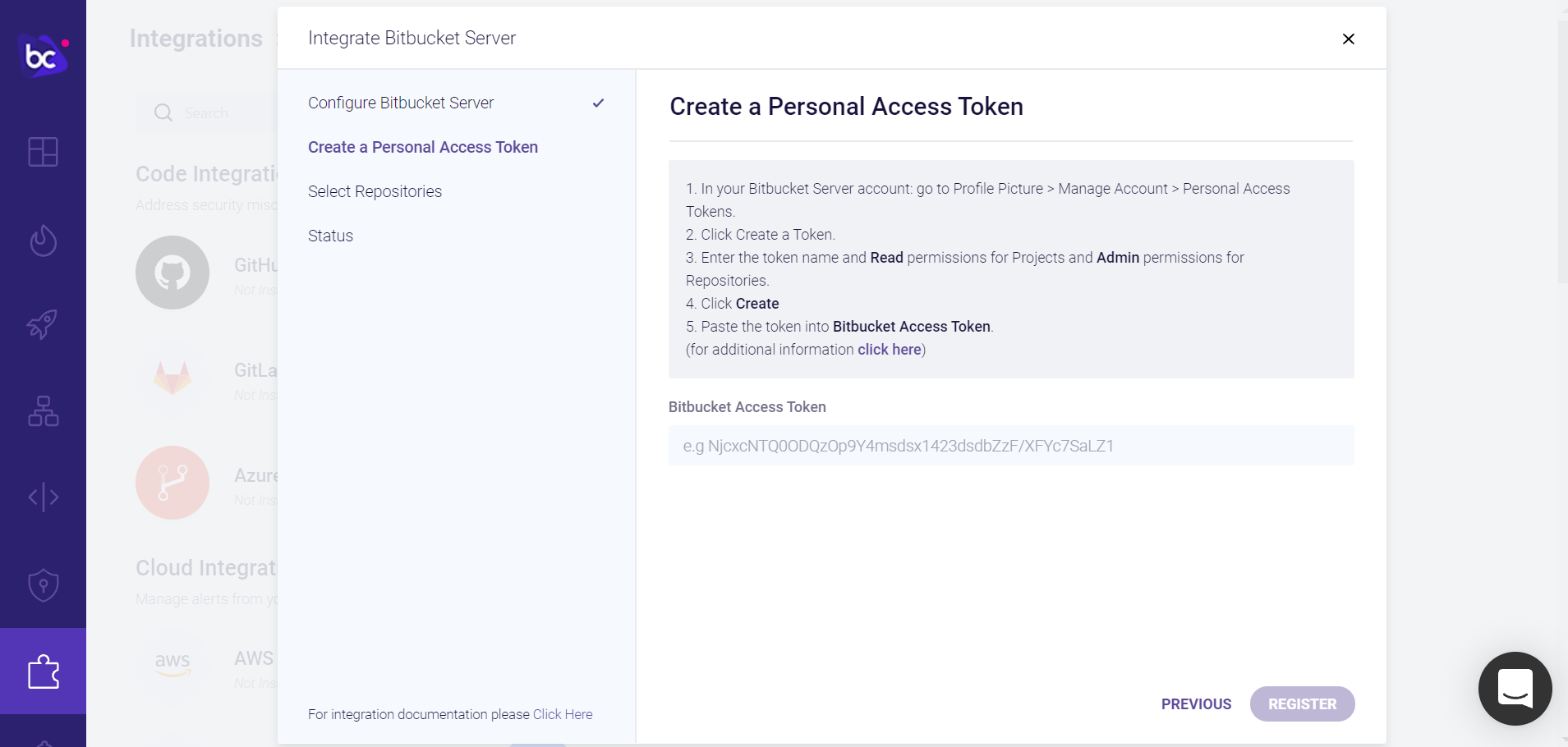Select Create a Personal Access Token step

(x=423, y=147)
